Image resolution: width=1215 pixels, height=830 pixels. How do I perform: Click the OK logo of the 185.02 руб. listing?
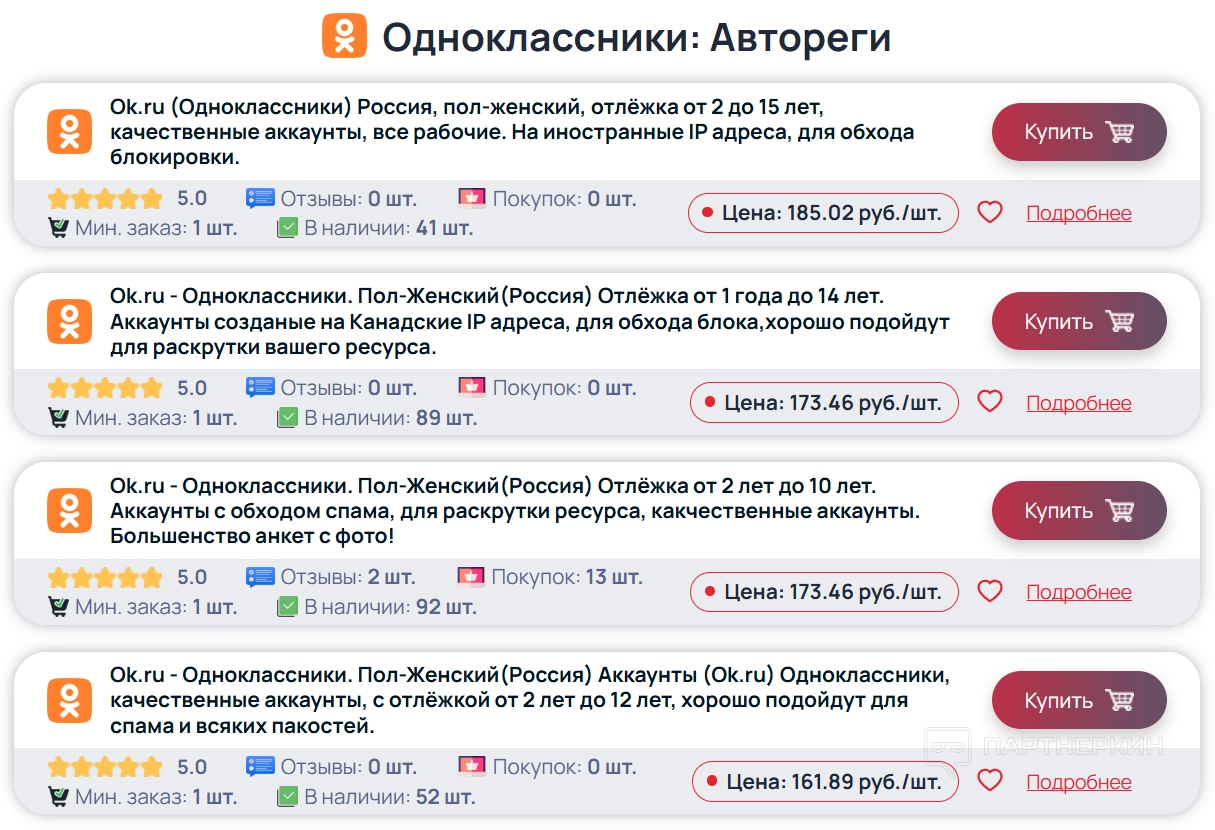pyautogui.click(x=69, y=132)
